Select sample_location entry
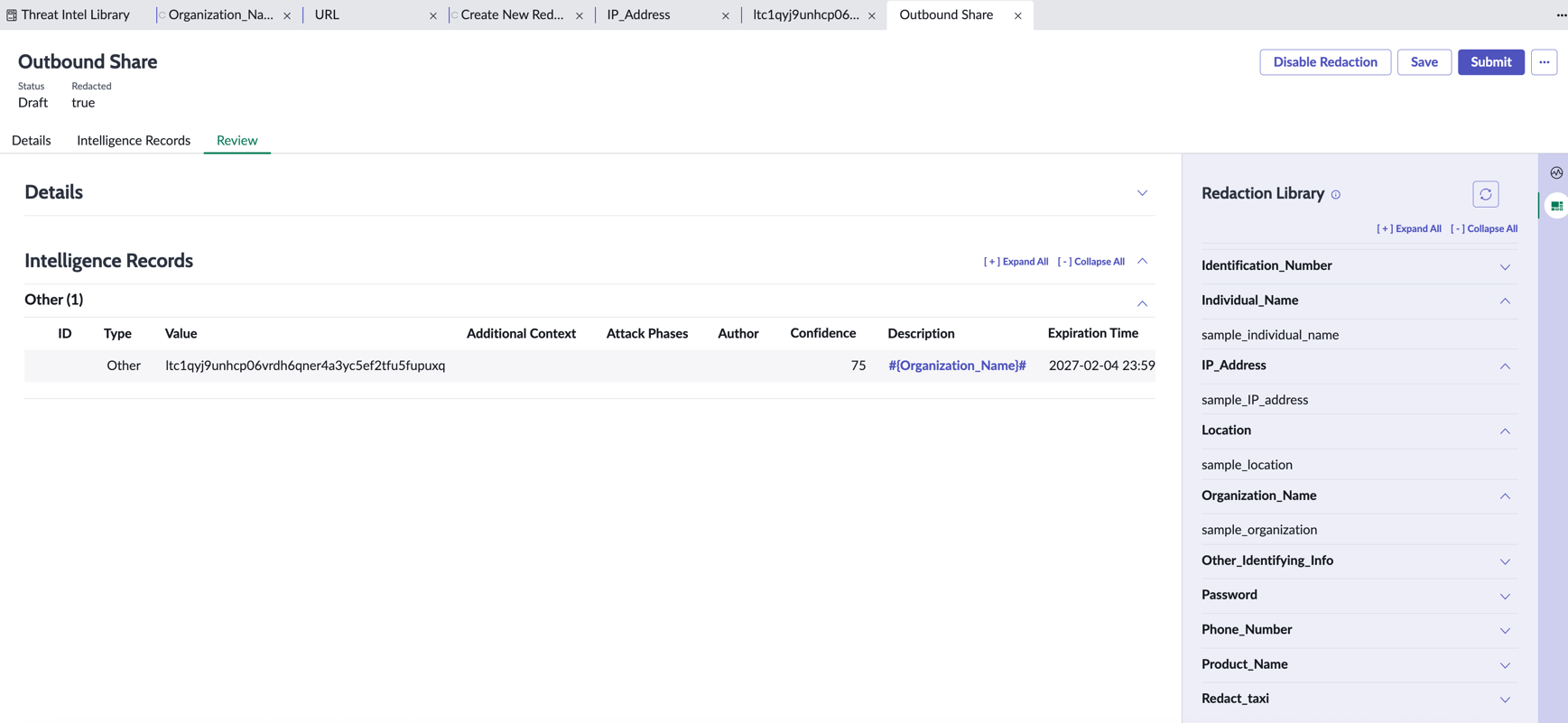 pos(1247,465)
